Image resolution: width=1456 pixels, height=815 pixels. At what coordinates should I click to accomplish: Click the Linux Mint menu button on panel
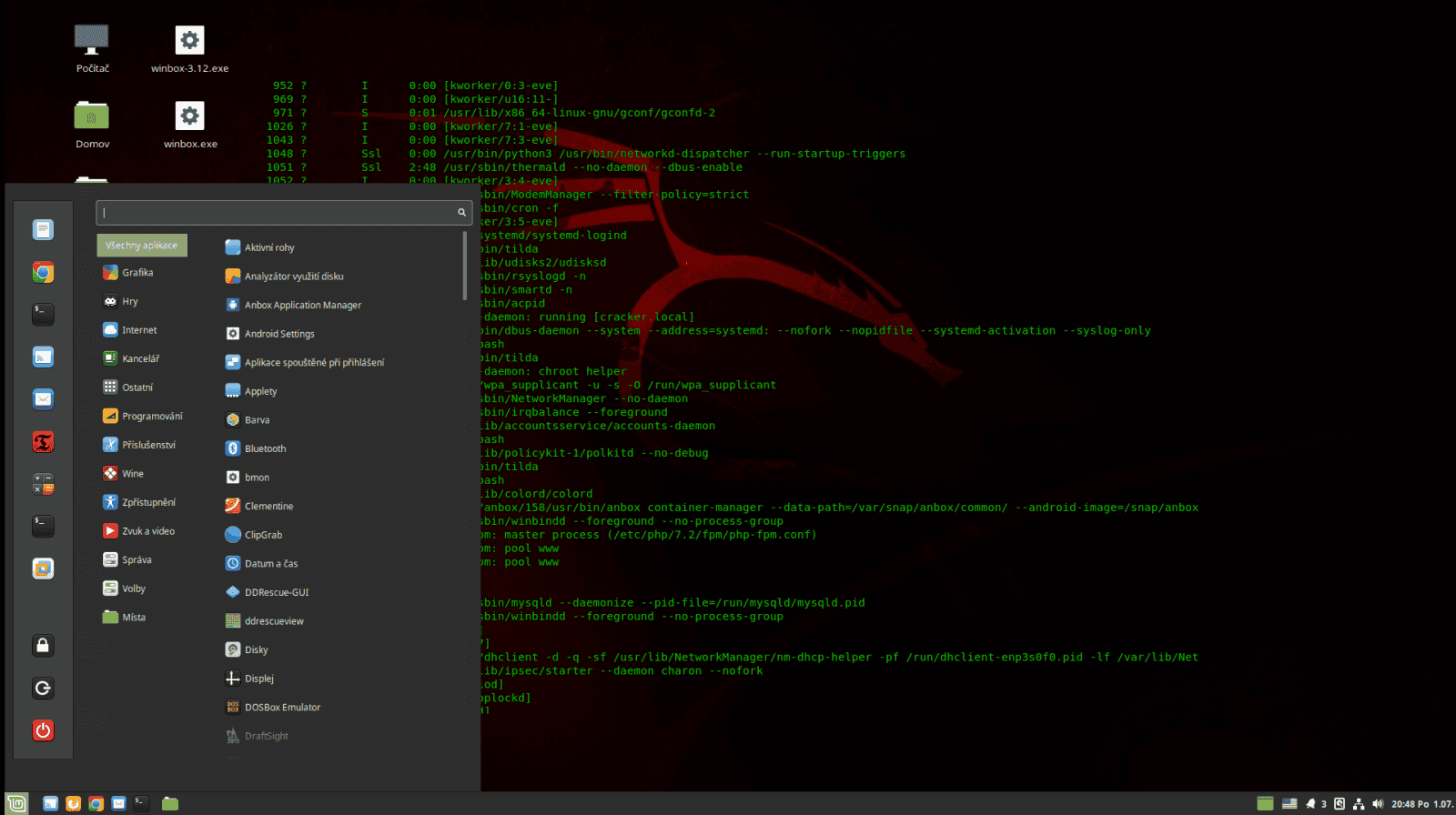[x=17, y=803]
